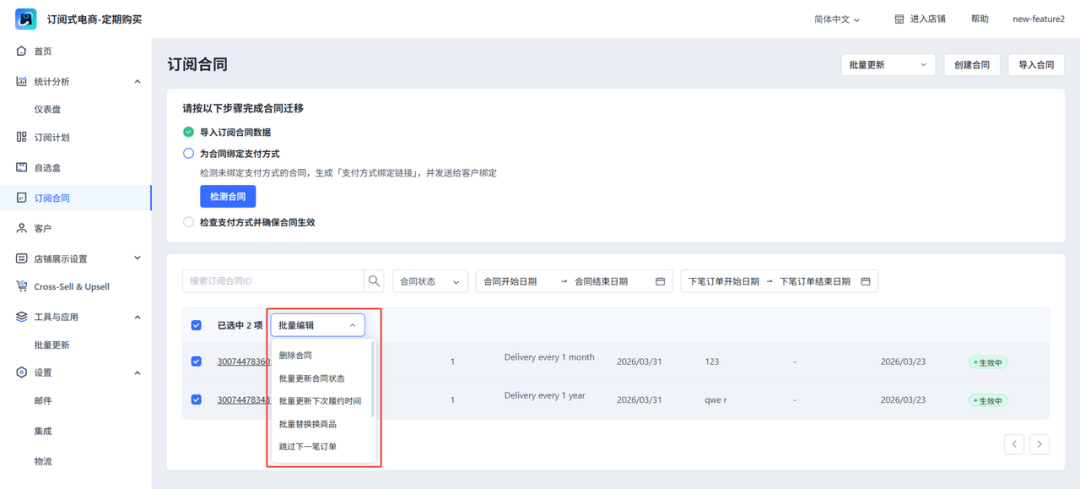Open the 订阅计划 sidebar icon
1080x489 pixels.
pos(22,137)
